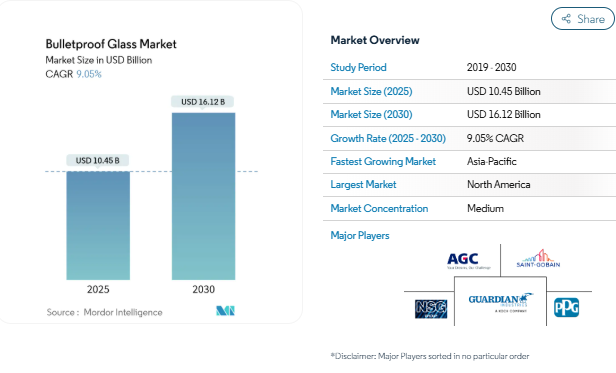This screenshot has width=616, height=373.
Task: Click the Guardian Industries logo
Action: tap(500, 302)
